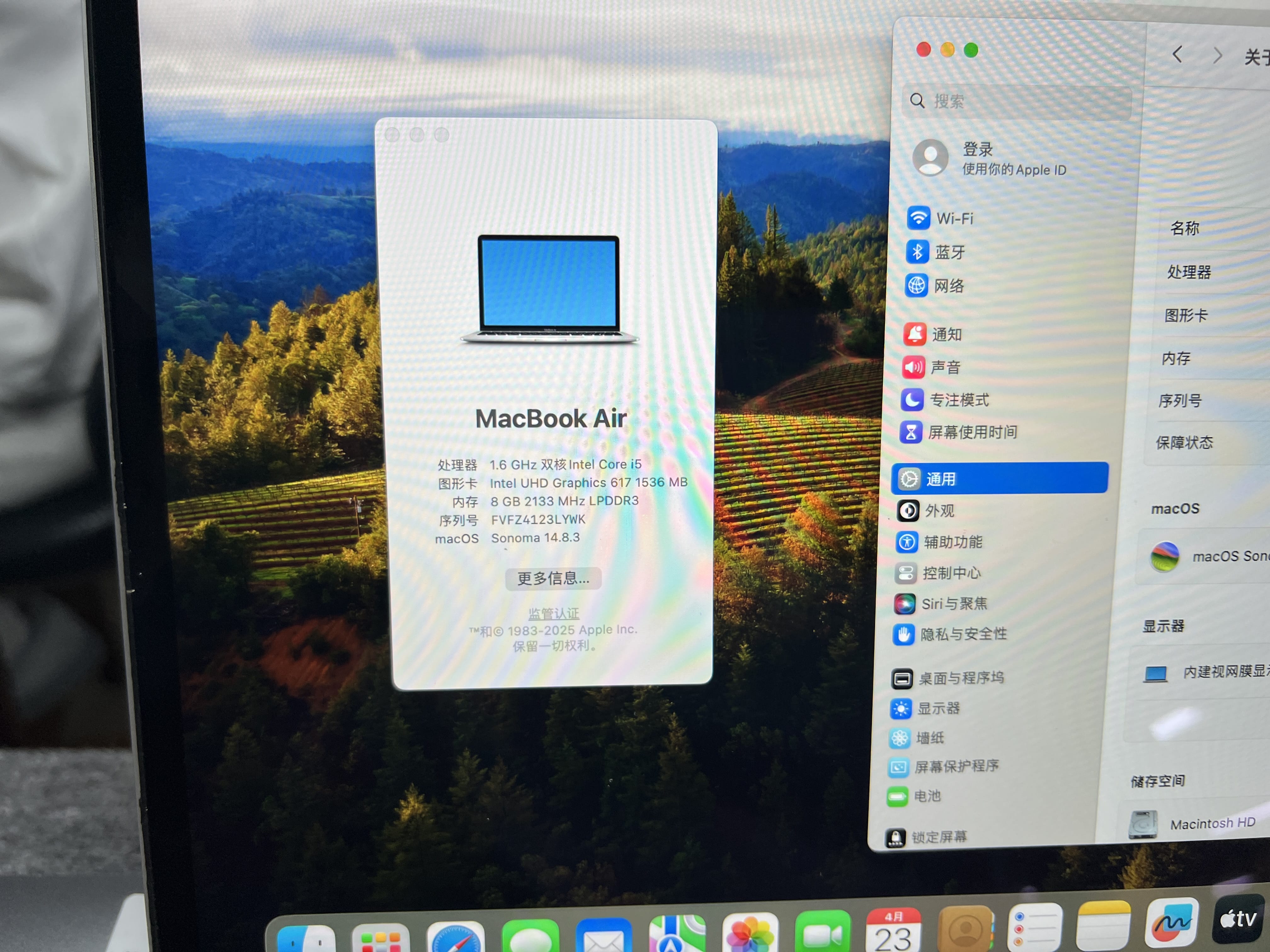Launch FaceTime from the Dock

[822, 931]
